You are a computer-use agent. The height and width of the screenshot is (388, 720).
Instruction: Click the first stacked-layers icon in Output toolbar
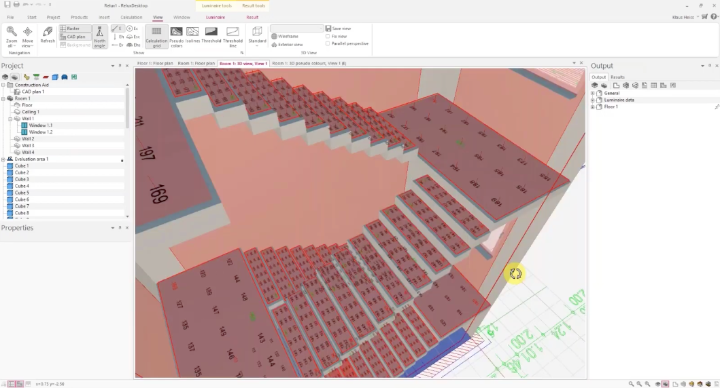click(595, 85)
